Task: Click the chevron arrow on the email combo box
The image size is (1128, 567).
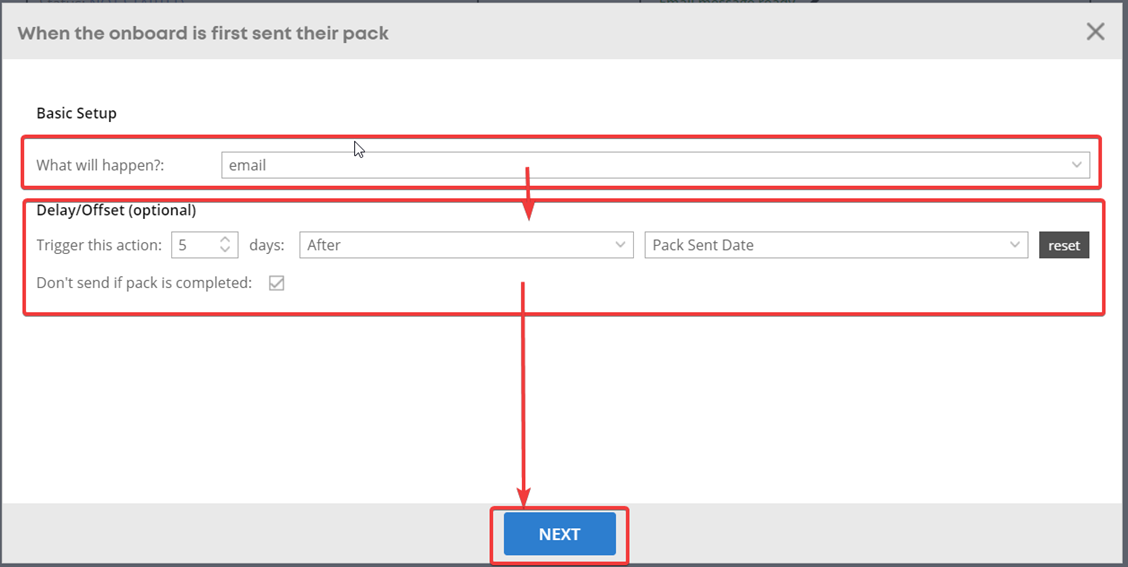Action: tap(1076, 165)
